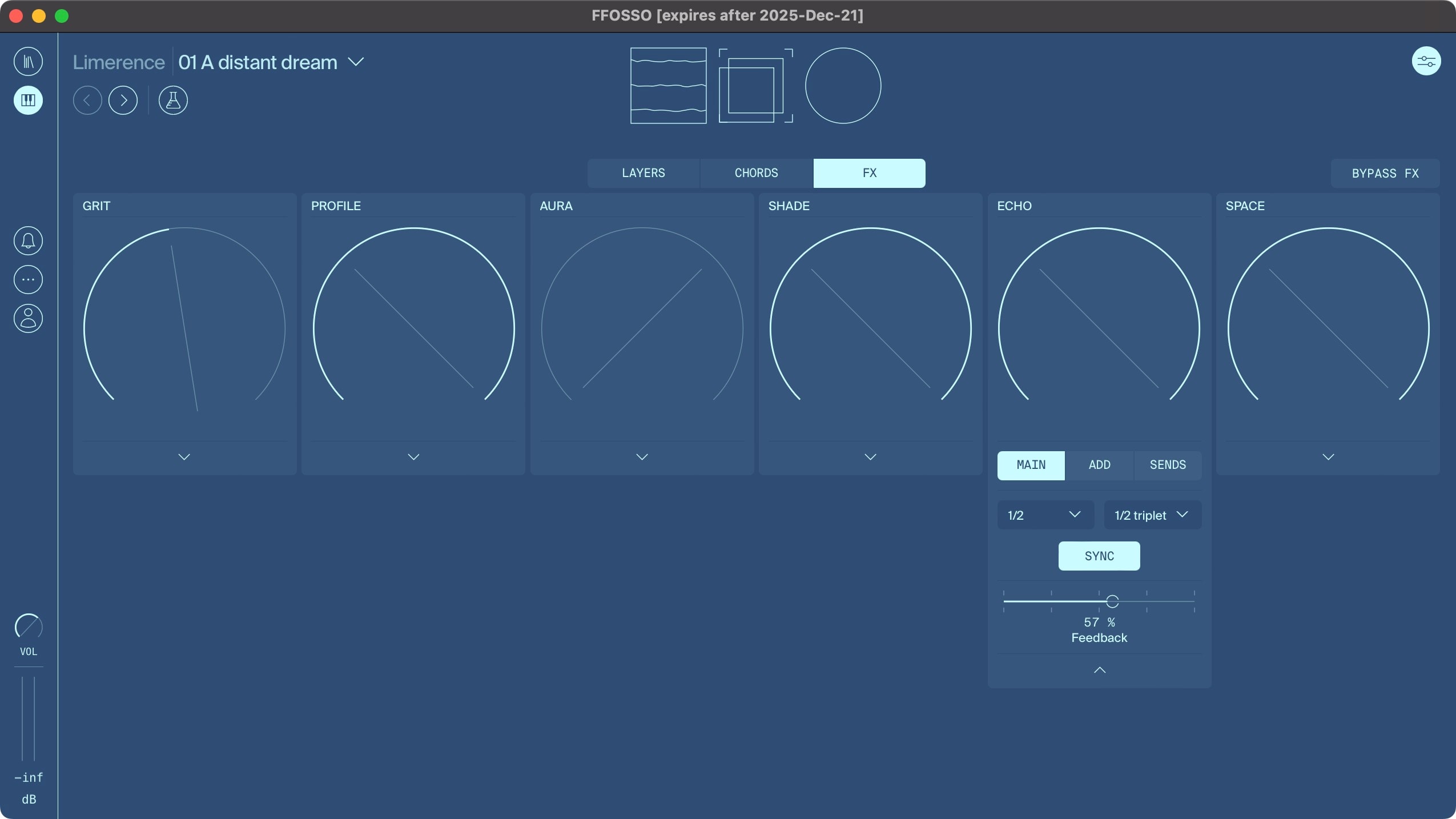Screen dimensions: 1456x819
Task: Open the preset dropdown for 01 A distant dream
Action: (357, 62)
